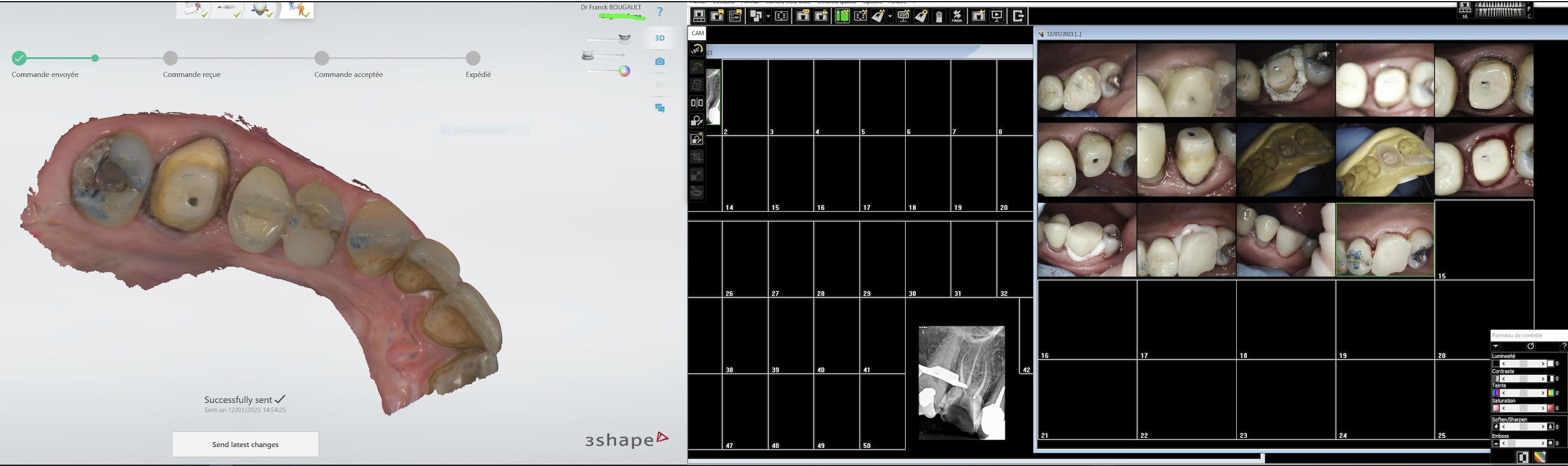This screenshot has height=466, width=1568.
Task: Click the reset icon in Panneau de contrôle
Action: tap(1530, 346)
